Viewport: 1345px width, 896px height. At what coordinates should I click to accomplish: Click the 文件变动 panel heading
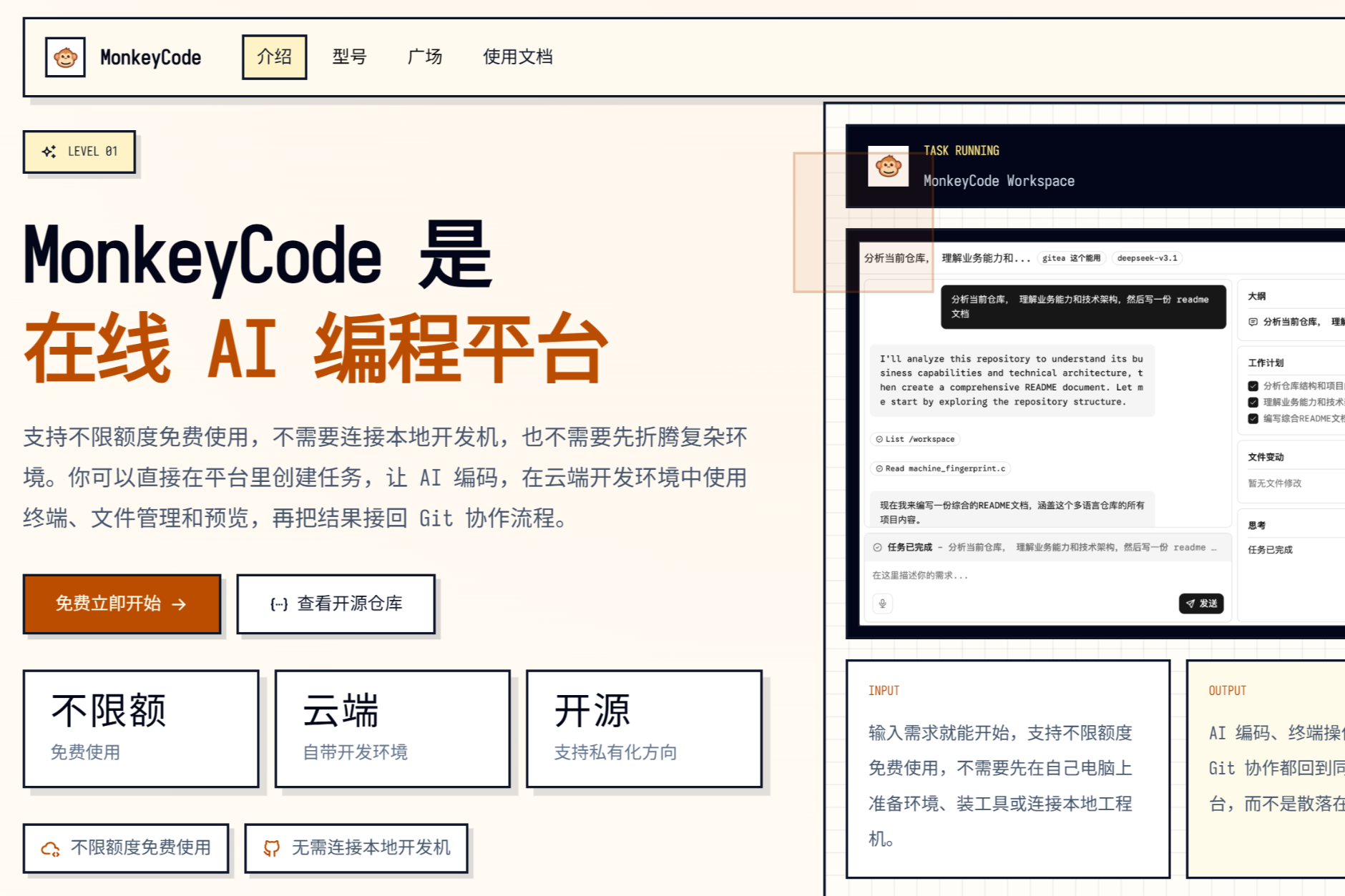[x=1266, y=457]
